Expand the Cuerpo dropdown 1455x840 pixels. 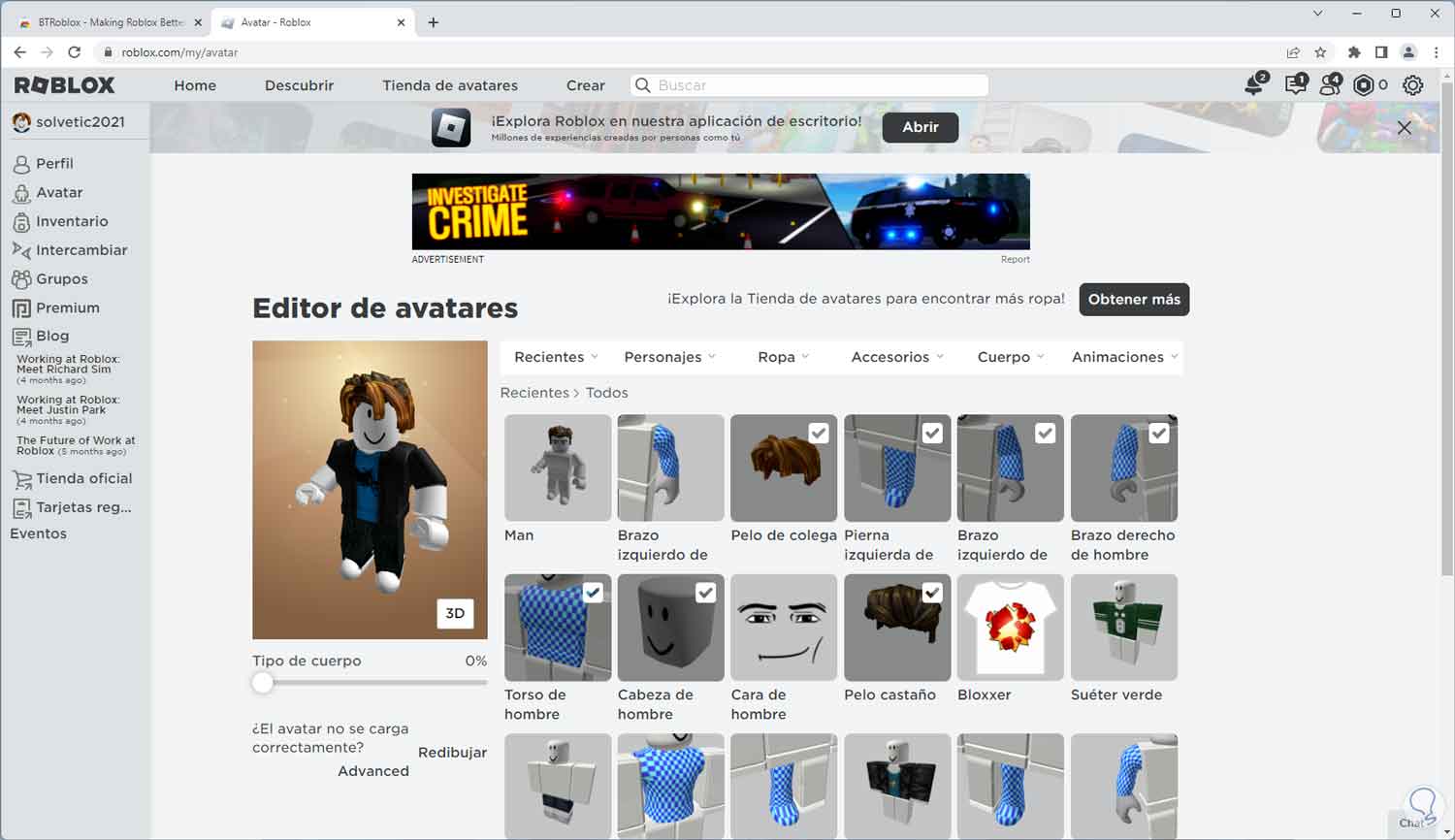[x=1011, y=357]
